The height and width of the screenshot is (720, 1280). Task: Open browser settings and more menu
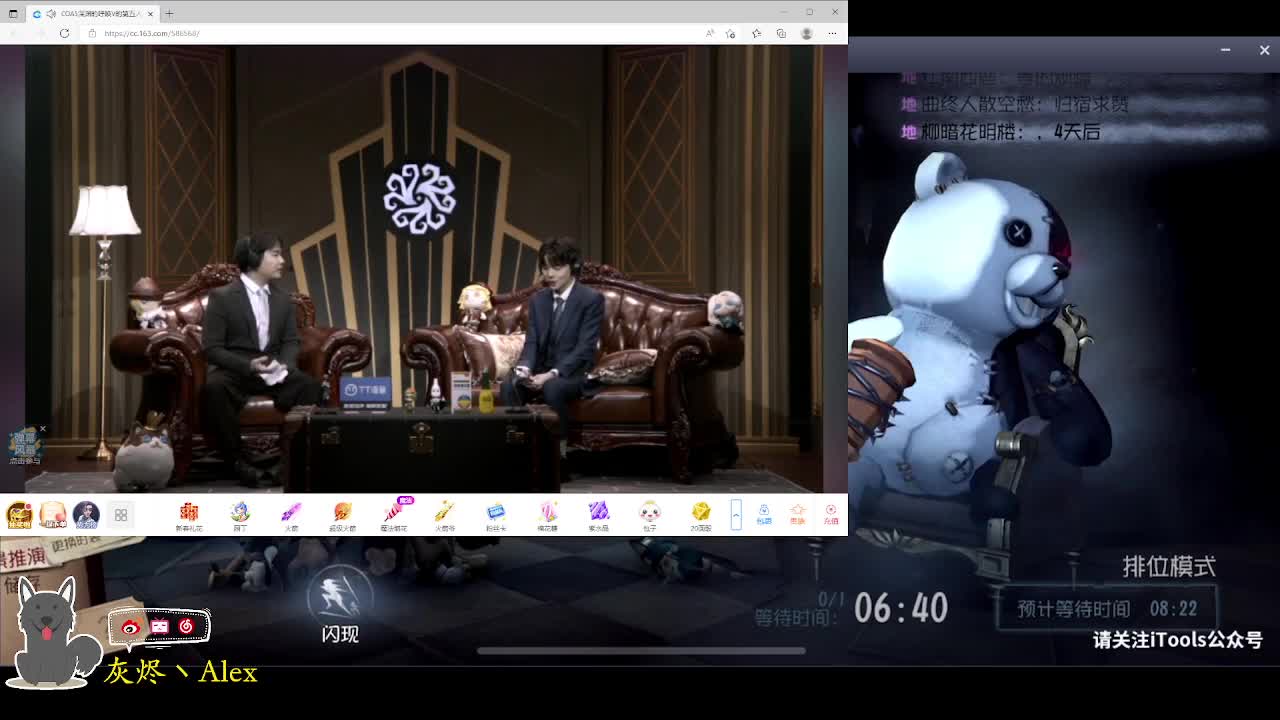click(x=831, y=33)
